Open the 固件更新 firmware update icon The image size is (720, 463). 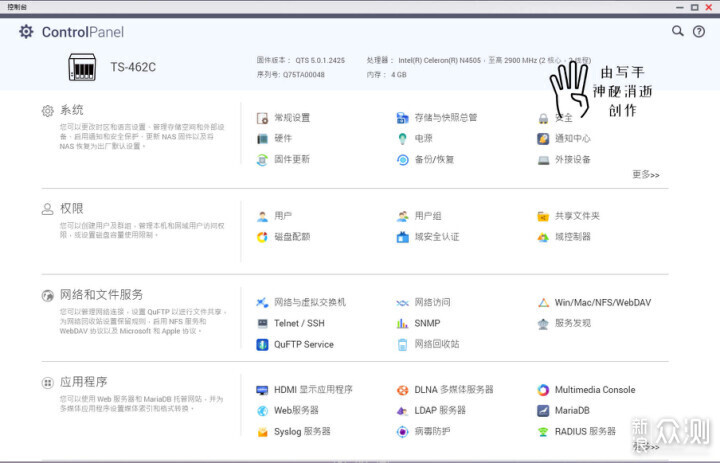[262, 159]
